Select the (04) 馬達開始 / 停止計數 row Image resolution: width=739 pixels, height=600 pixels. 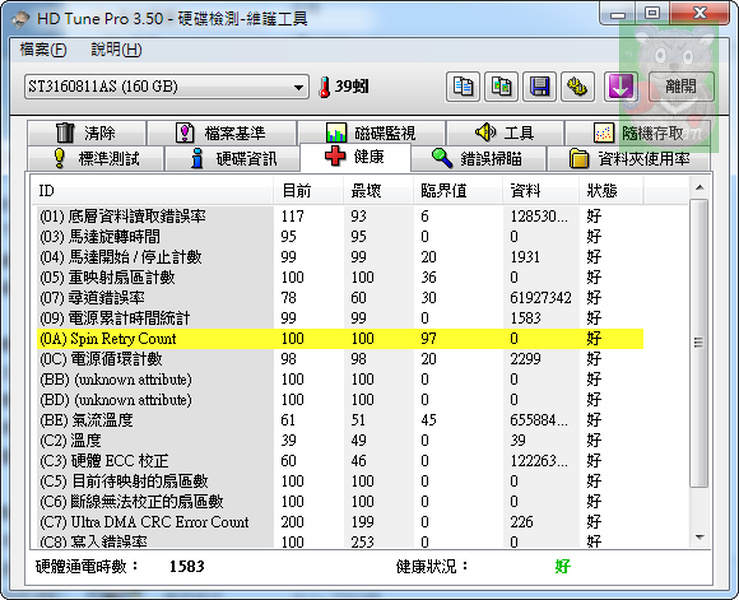tap(340, 257)
